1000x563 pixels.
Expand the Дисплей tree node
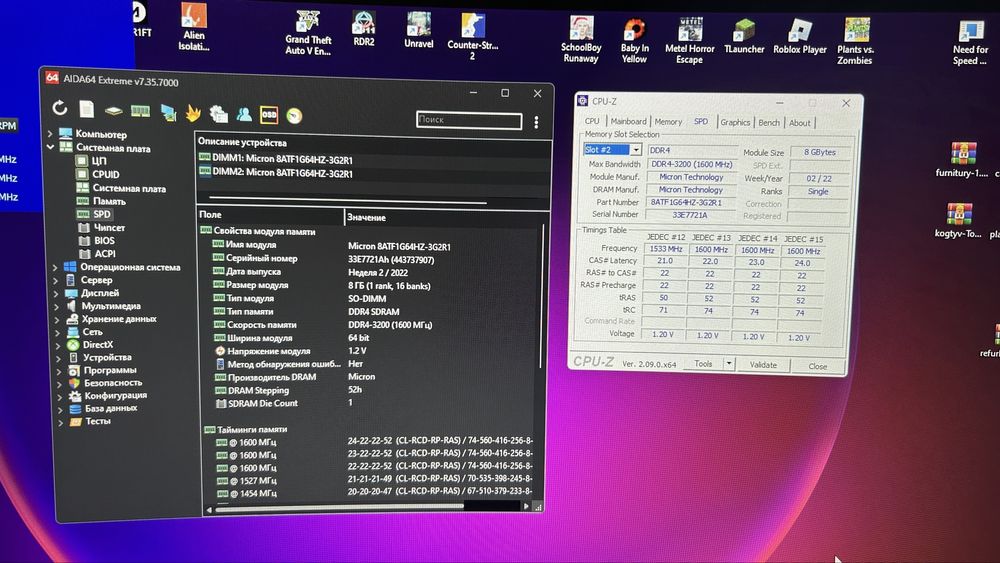tap(56, 294)
